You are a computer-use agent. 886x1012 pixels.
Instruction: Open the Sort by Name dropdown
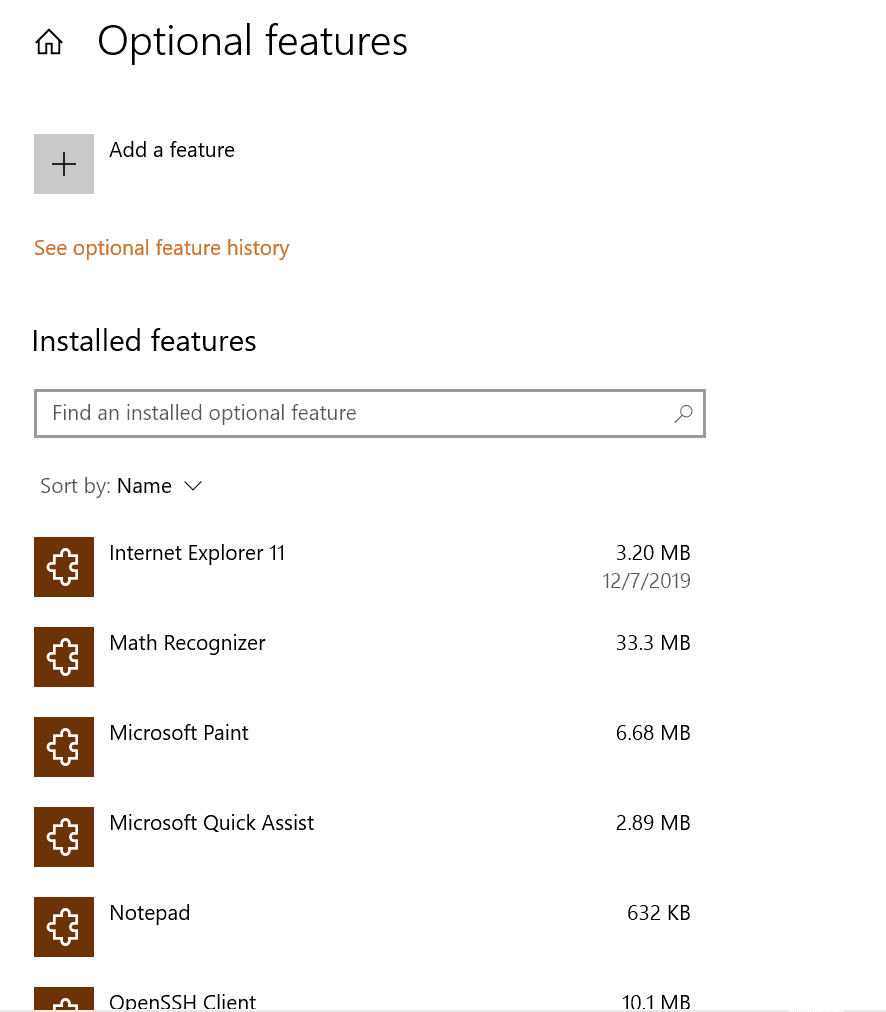(122, 486)
